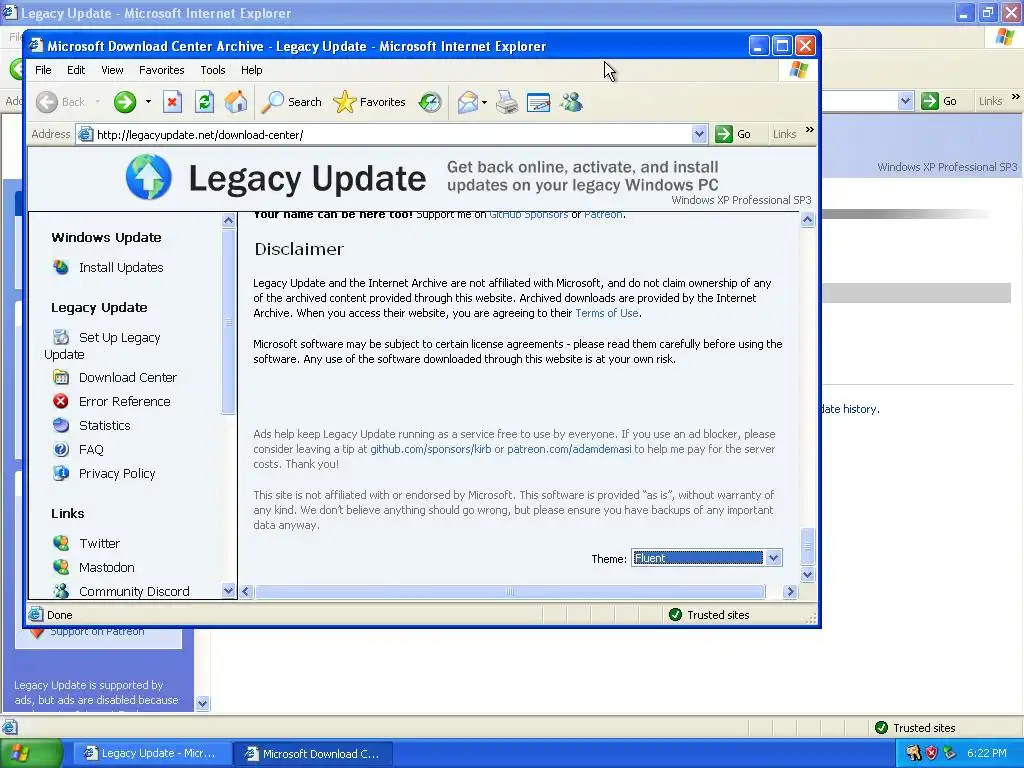Open the Theme dropdown showing Fluent
1024x768 pixels.
pos(707,558)
